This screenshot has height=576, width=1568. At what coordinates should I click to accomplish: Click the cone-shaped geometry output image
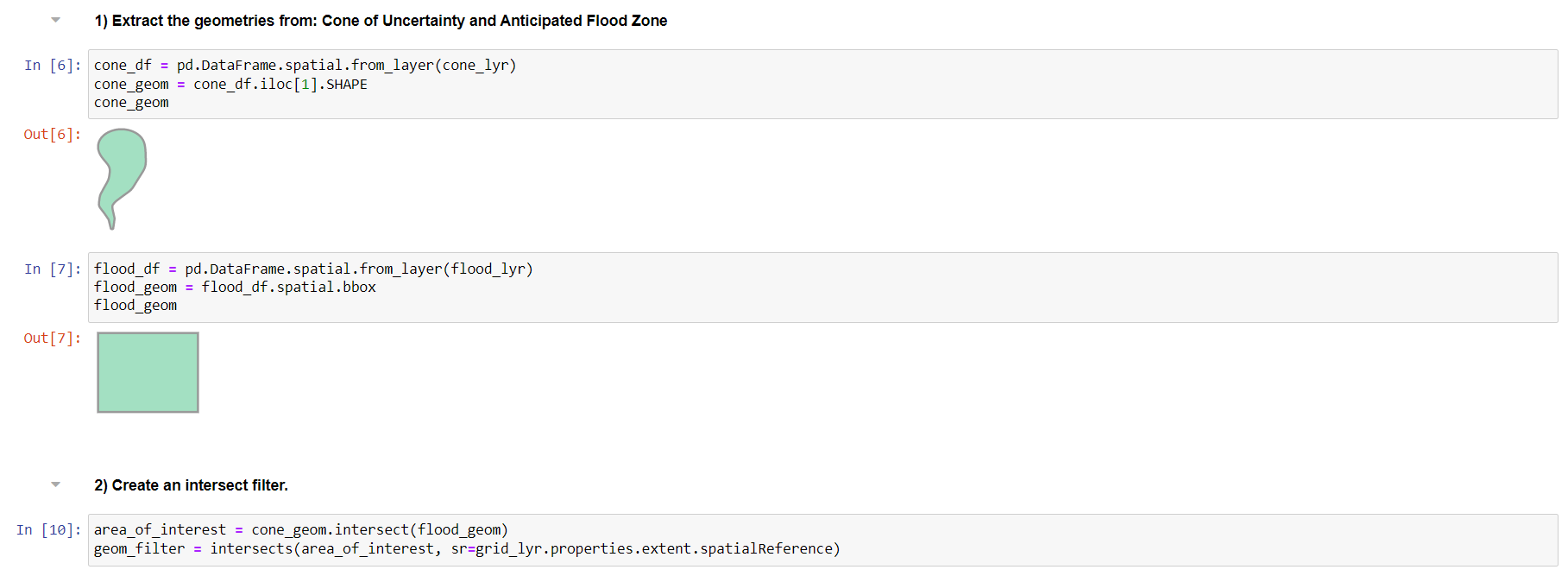121,173
